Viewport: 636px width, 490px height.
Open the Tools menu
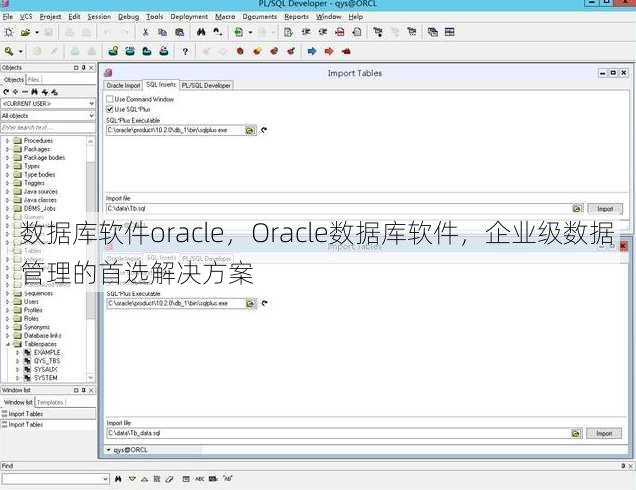pyautogui.click(x=155, y=17)
